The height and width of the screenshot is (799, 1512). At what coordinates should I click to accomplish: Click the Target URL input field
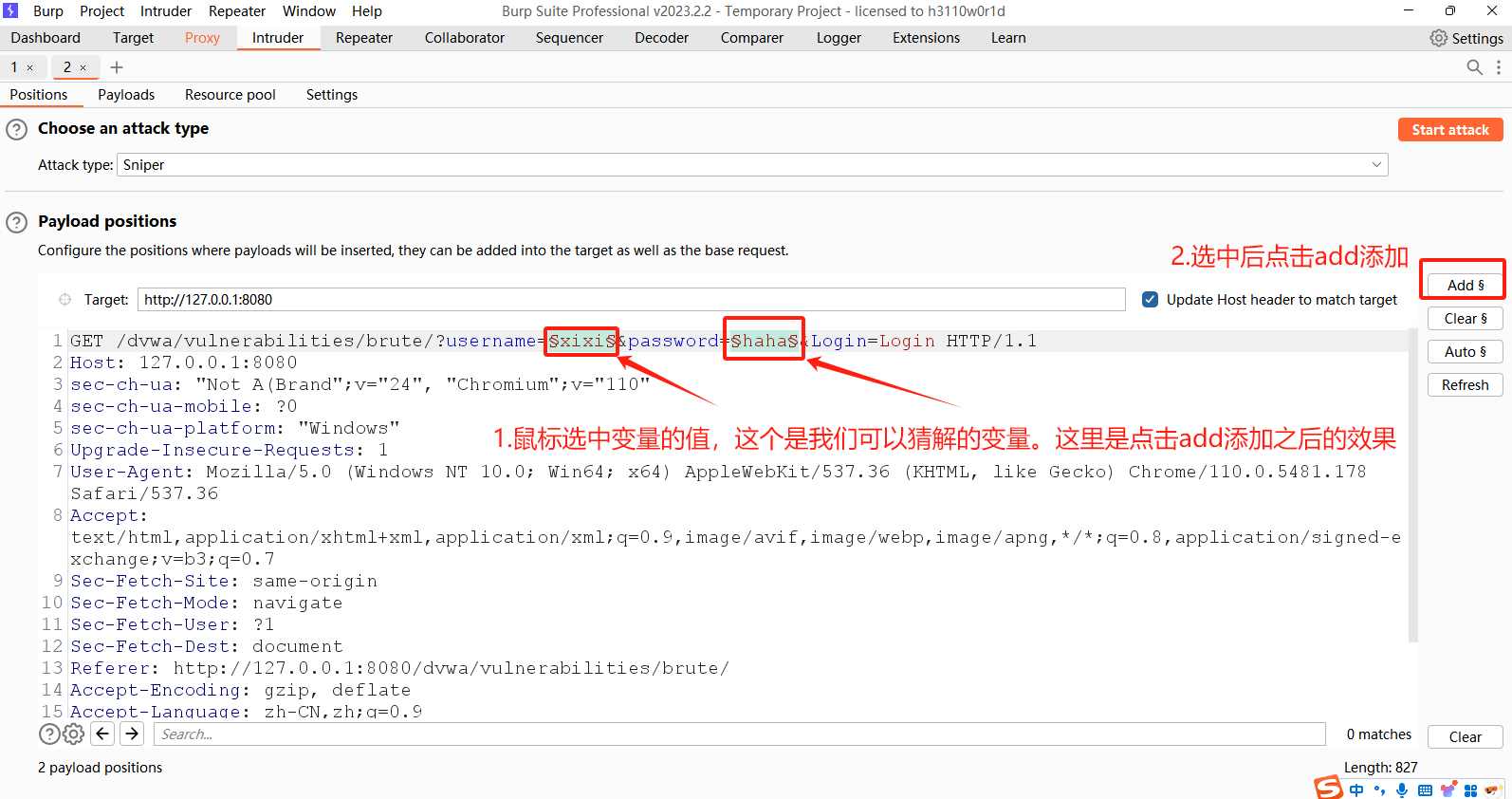point(632,300)
